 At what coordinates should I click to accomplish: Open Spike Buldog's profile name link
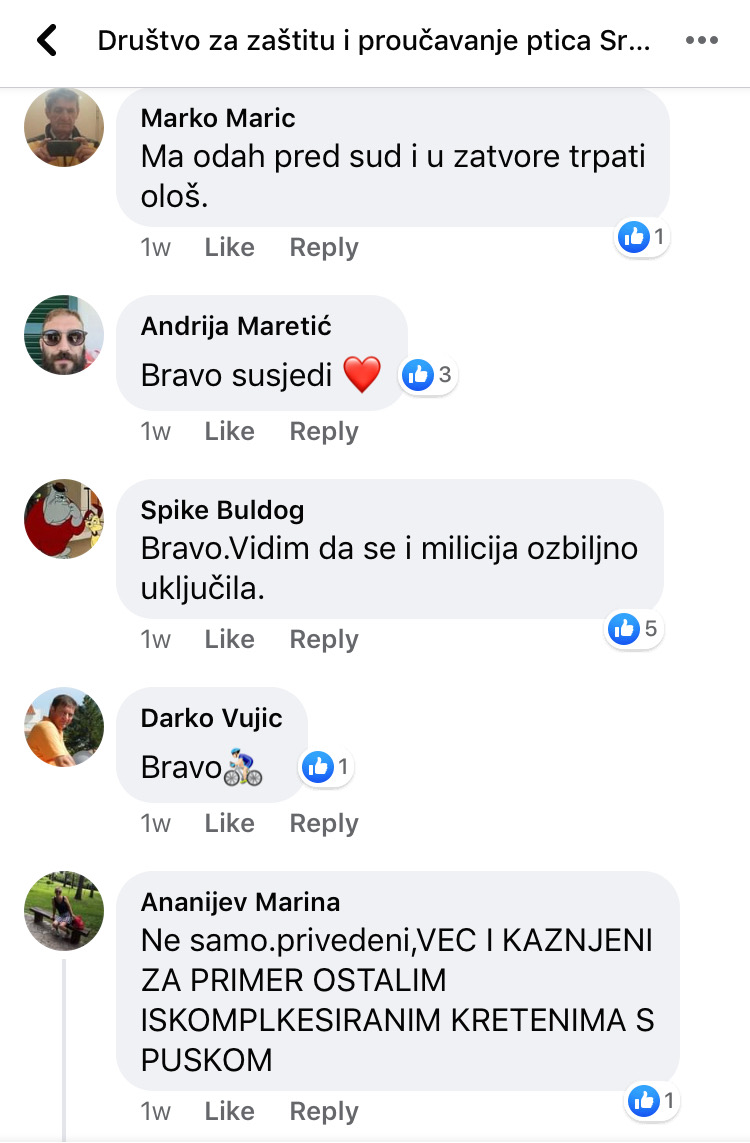(222, 510)
